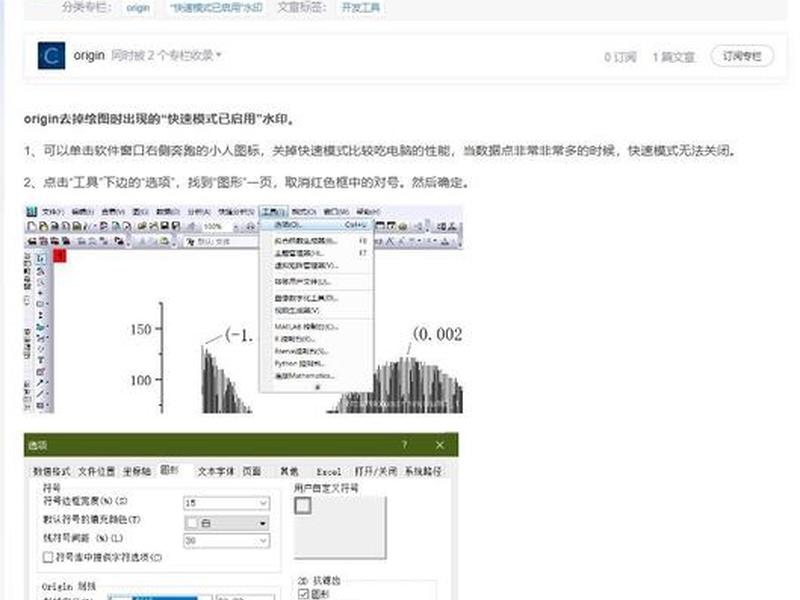
Task: Switch to Excel tab in 选项
Action: 328,472
